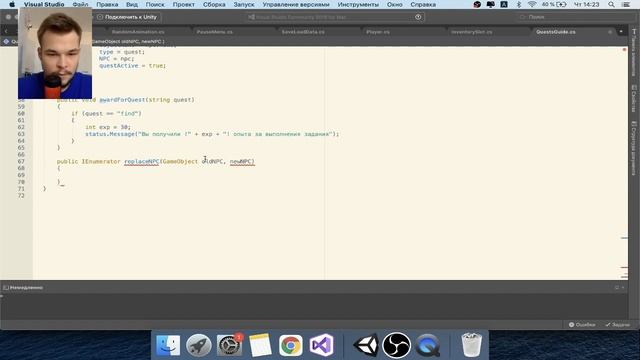
Task: Click the toolbar status message field
Action: (335, 17)
